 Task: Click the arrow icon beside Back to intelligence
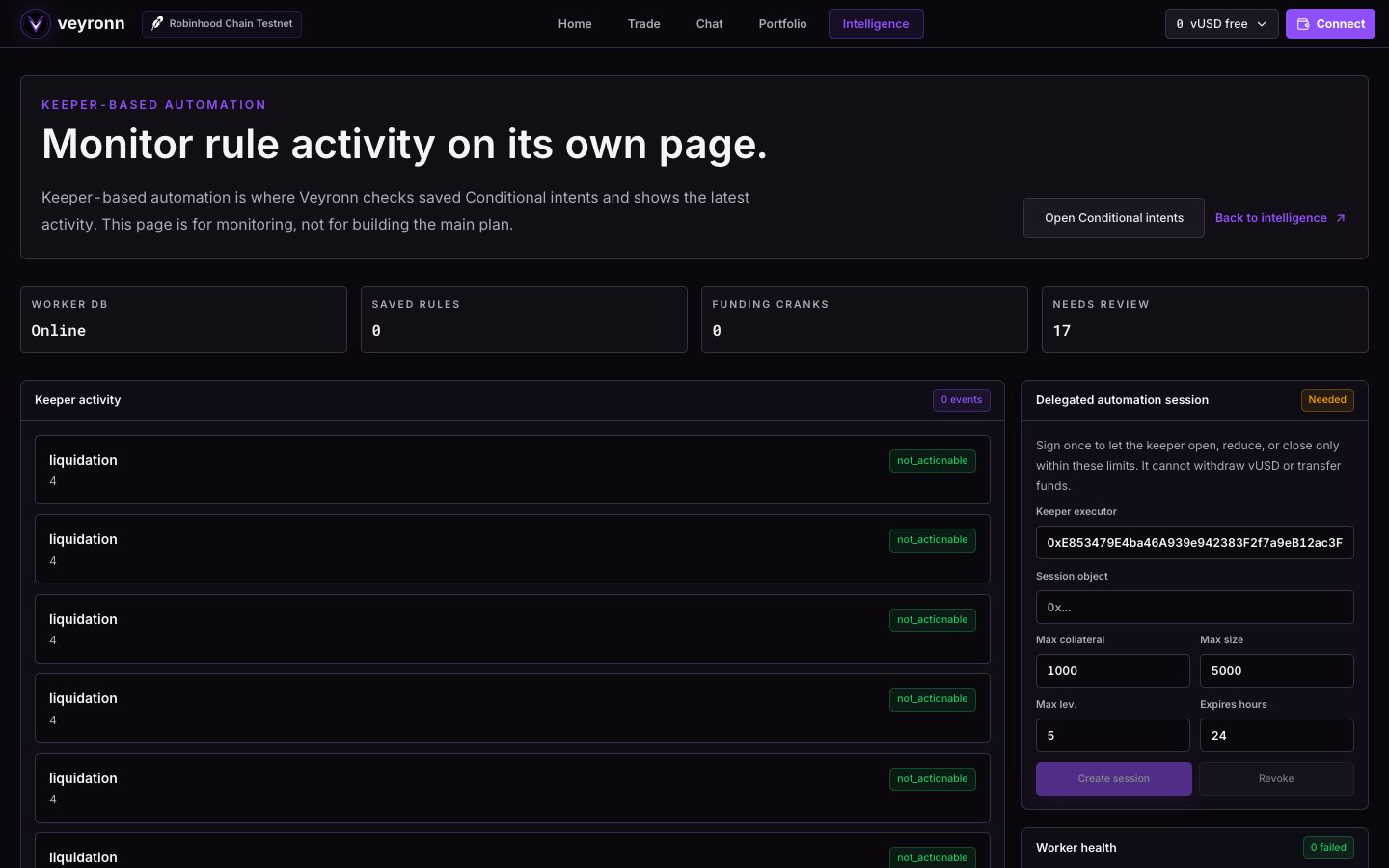1340,218
